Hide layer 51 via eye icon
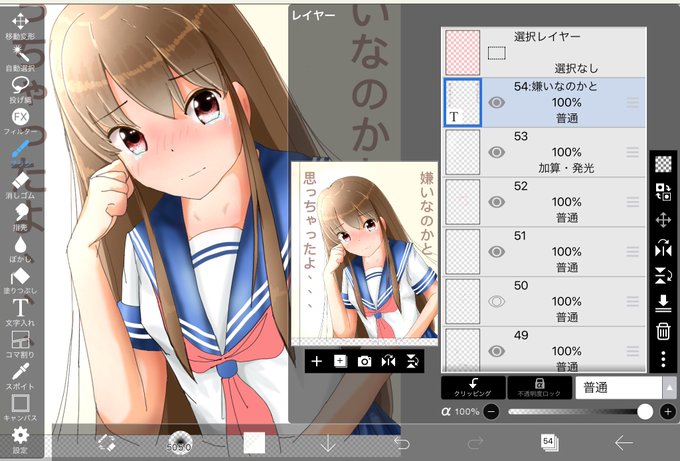Screen dimensions: 680x461 pos(497,252)
